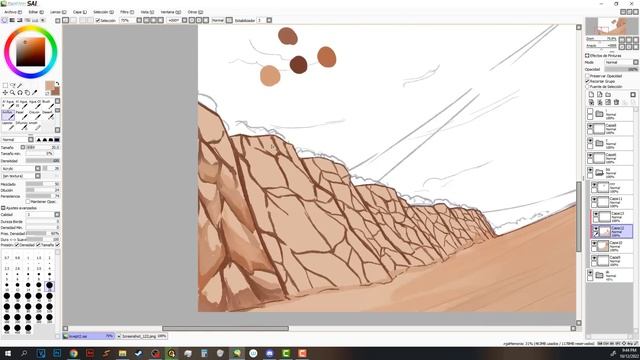
Task: Select the Acrílico brush preset
Action: coord(8,115)
